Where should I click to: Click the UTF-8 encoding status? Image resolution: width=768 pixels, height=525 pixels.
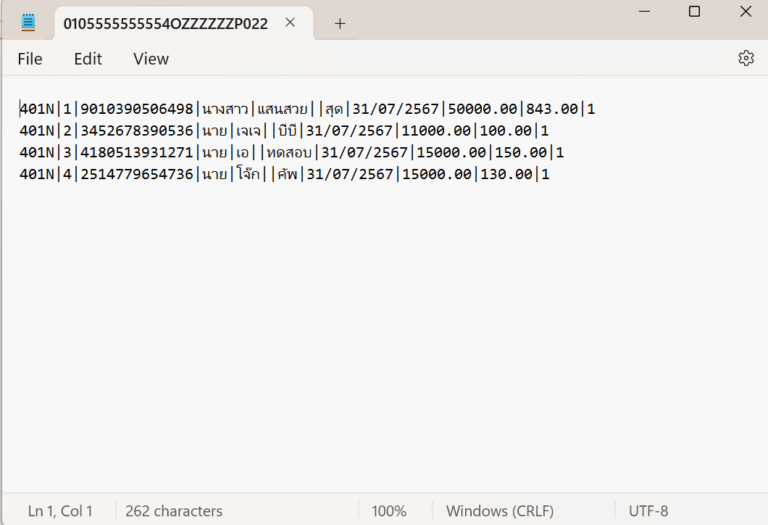pyautogui.click(x=648, y=511)
